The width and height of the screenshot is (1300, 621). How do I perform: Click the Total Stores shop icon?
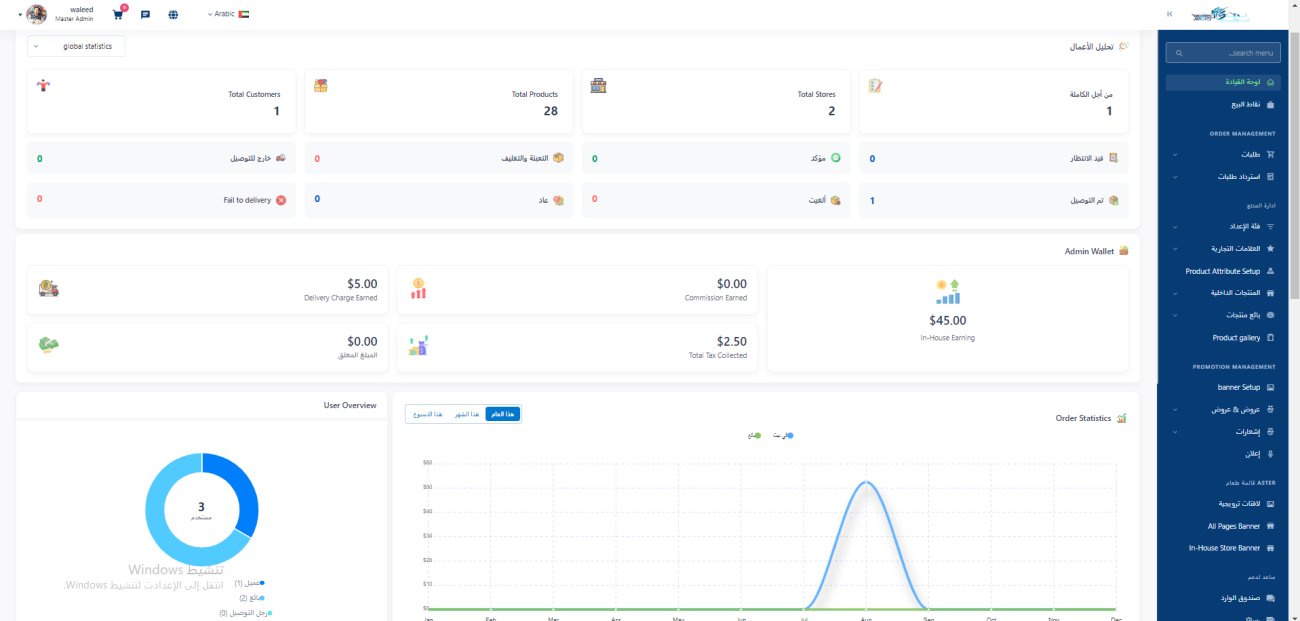[x=598, y=86]
